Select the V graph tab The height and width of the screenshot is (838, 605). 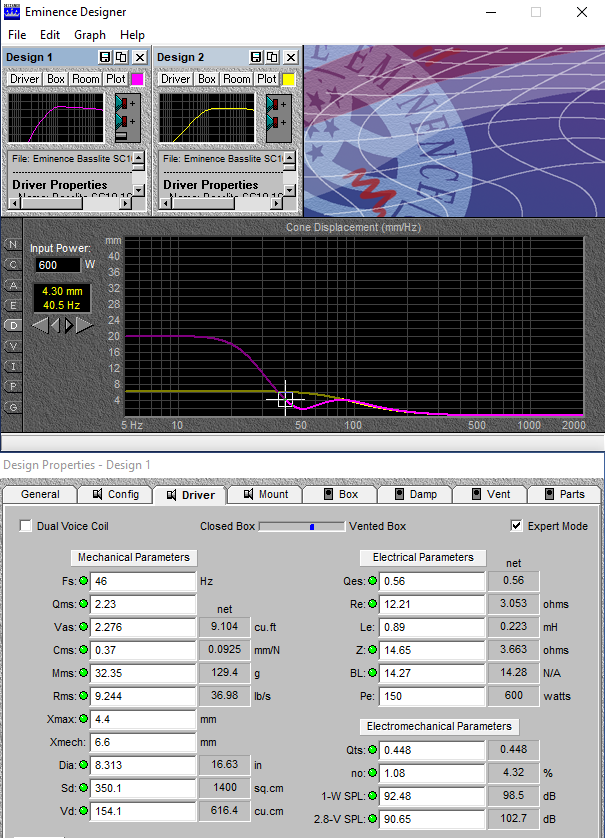[x=13, y=346]
